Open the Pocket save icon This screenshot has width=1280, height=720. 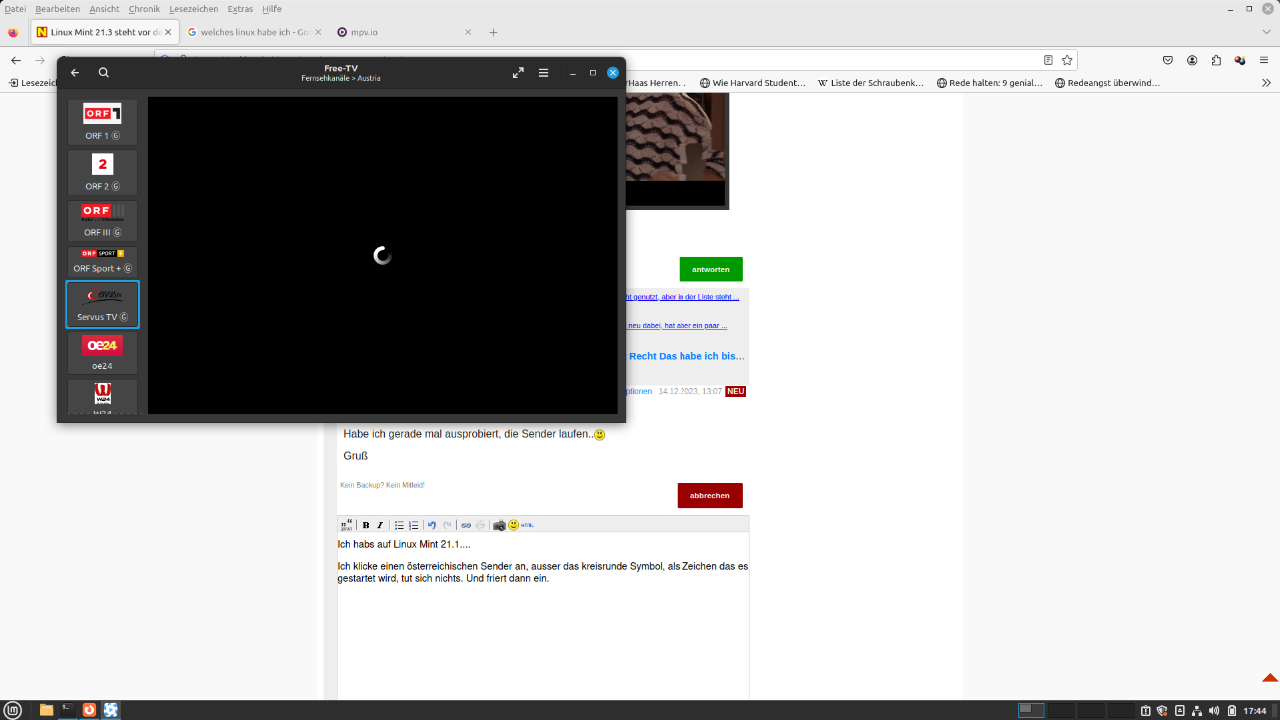(1167, 60)
